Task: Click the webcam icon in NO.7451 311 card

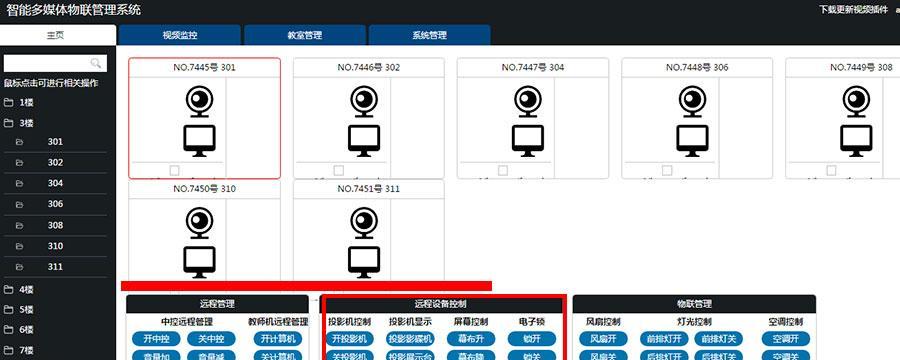Action: 364,223
